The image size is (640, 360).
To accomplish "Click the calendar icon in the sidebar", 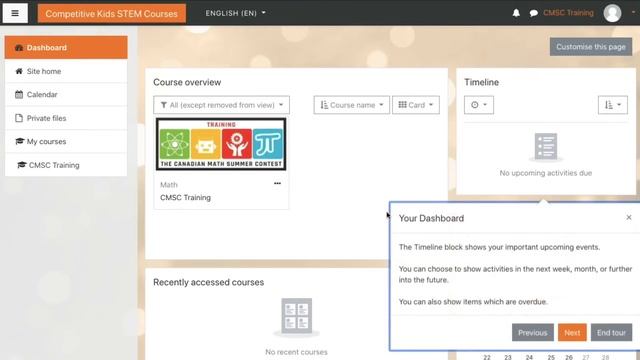I will 19,94.
